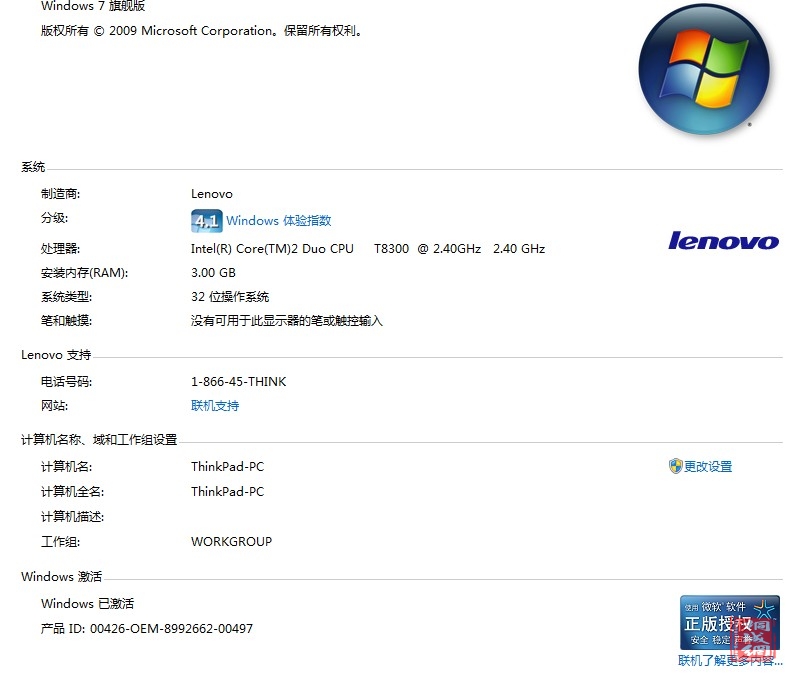
Task: Click the Windows 7 logo orb
Action: click(703, 69)
